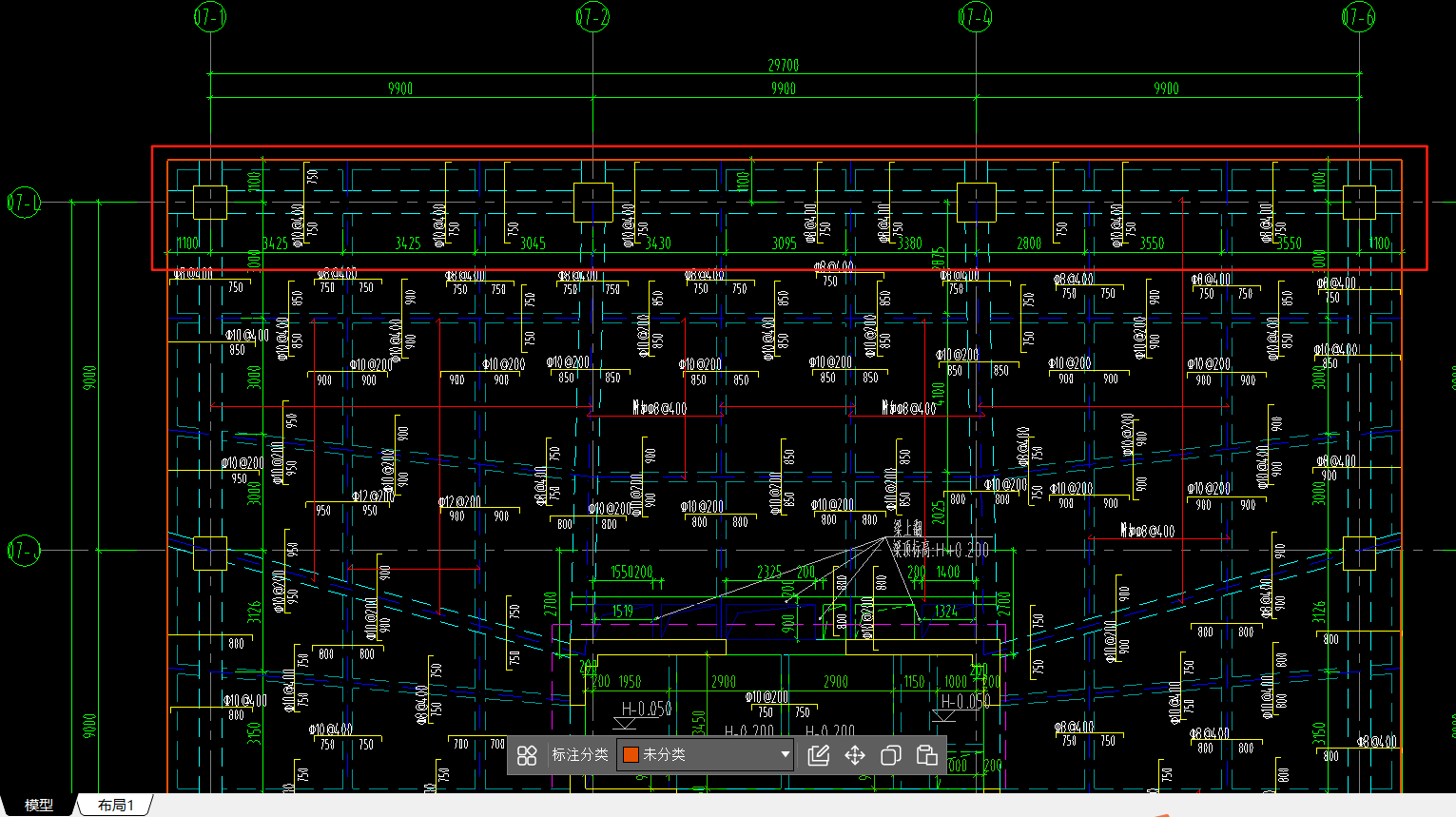
Task: Select the move annotation arrows icon
Action: [855, 755]
